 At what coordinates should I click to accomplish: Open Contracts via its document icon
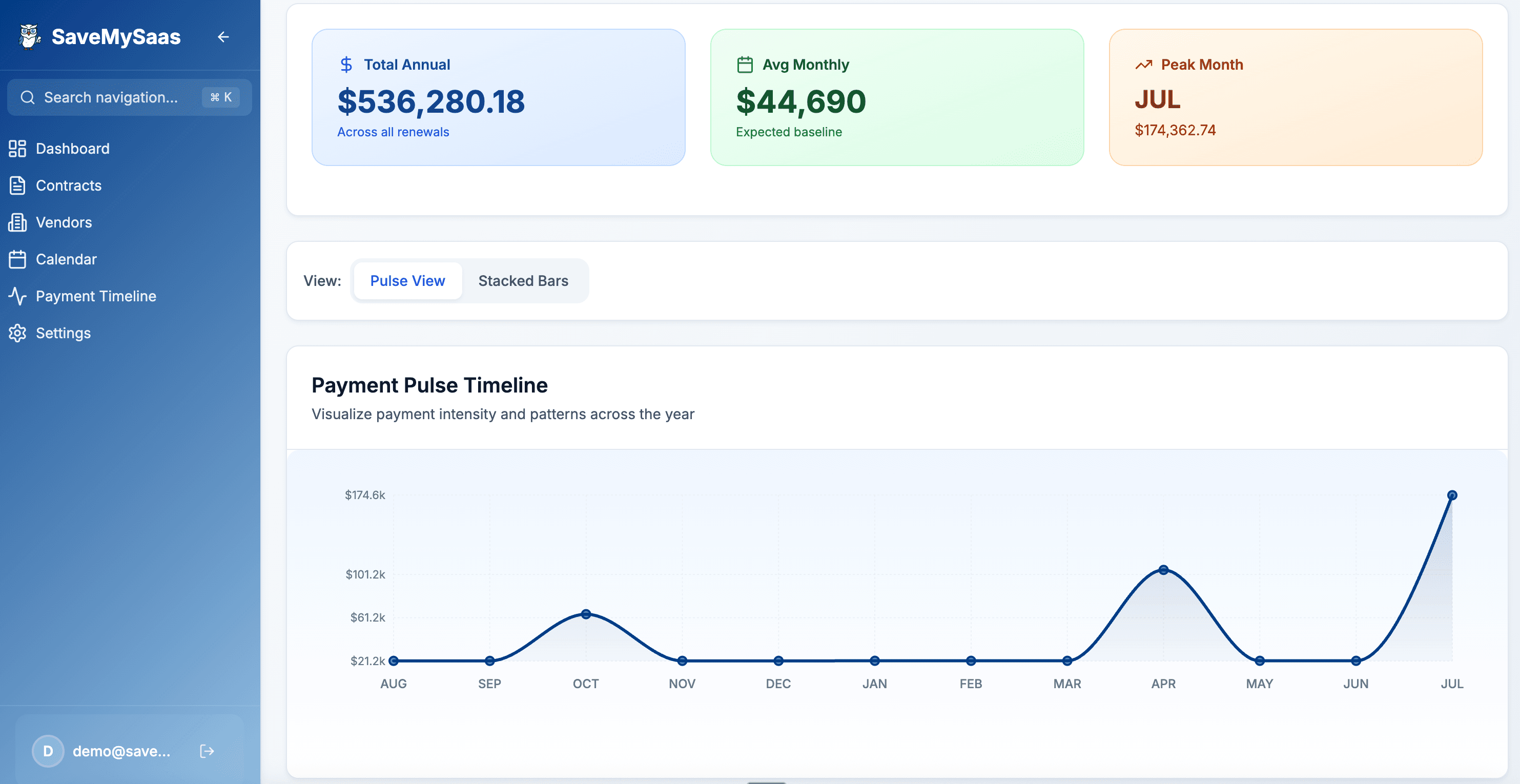(x=17, y=185)
